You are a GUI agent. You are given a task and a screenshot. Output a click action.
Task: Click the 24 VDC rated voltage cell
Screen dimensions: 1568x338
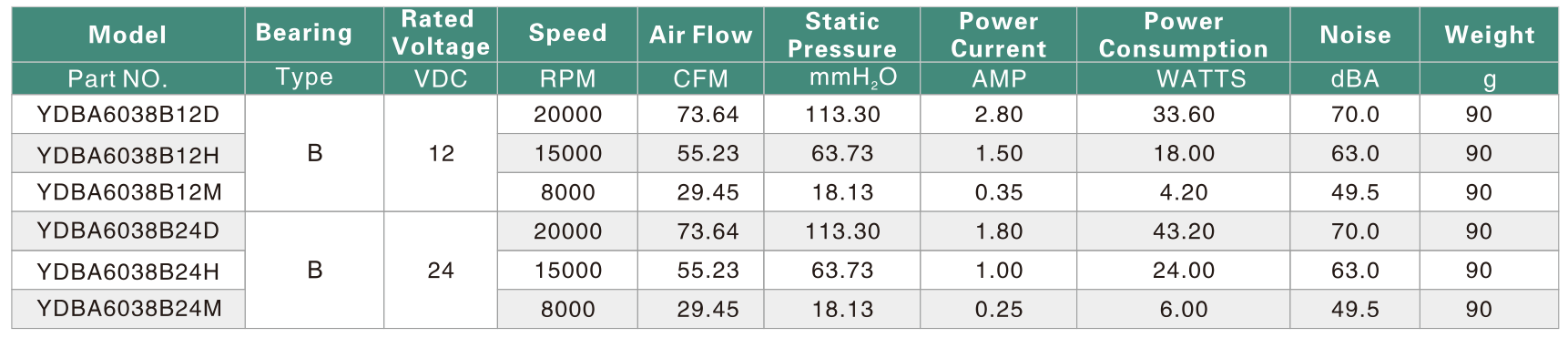click(441, 271)
